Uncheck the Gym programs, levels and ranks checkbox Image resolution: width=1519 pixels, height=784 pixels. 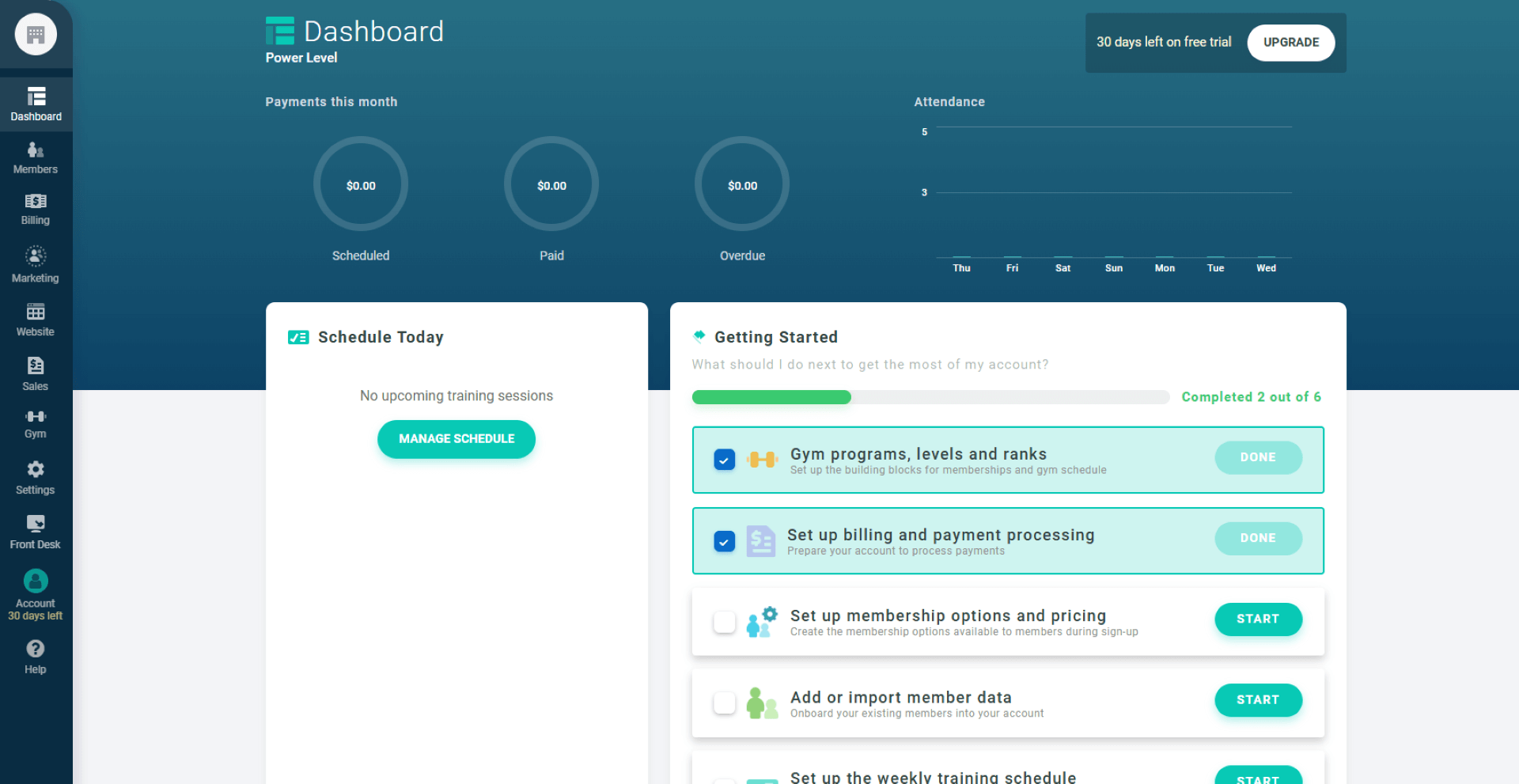(724, 460)
